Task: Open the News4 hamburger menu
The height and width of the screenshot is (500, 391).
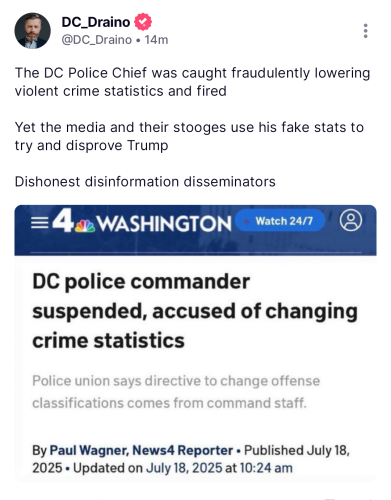Action: pyautogui.click(x=39, y=223)
